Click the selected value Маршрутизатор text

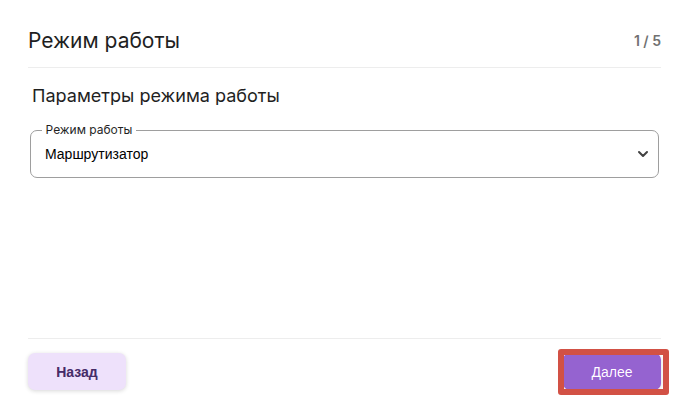(x=97, y=155)
